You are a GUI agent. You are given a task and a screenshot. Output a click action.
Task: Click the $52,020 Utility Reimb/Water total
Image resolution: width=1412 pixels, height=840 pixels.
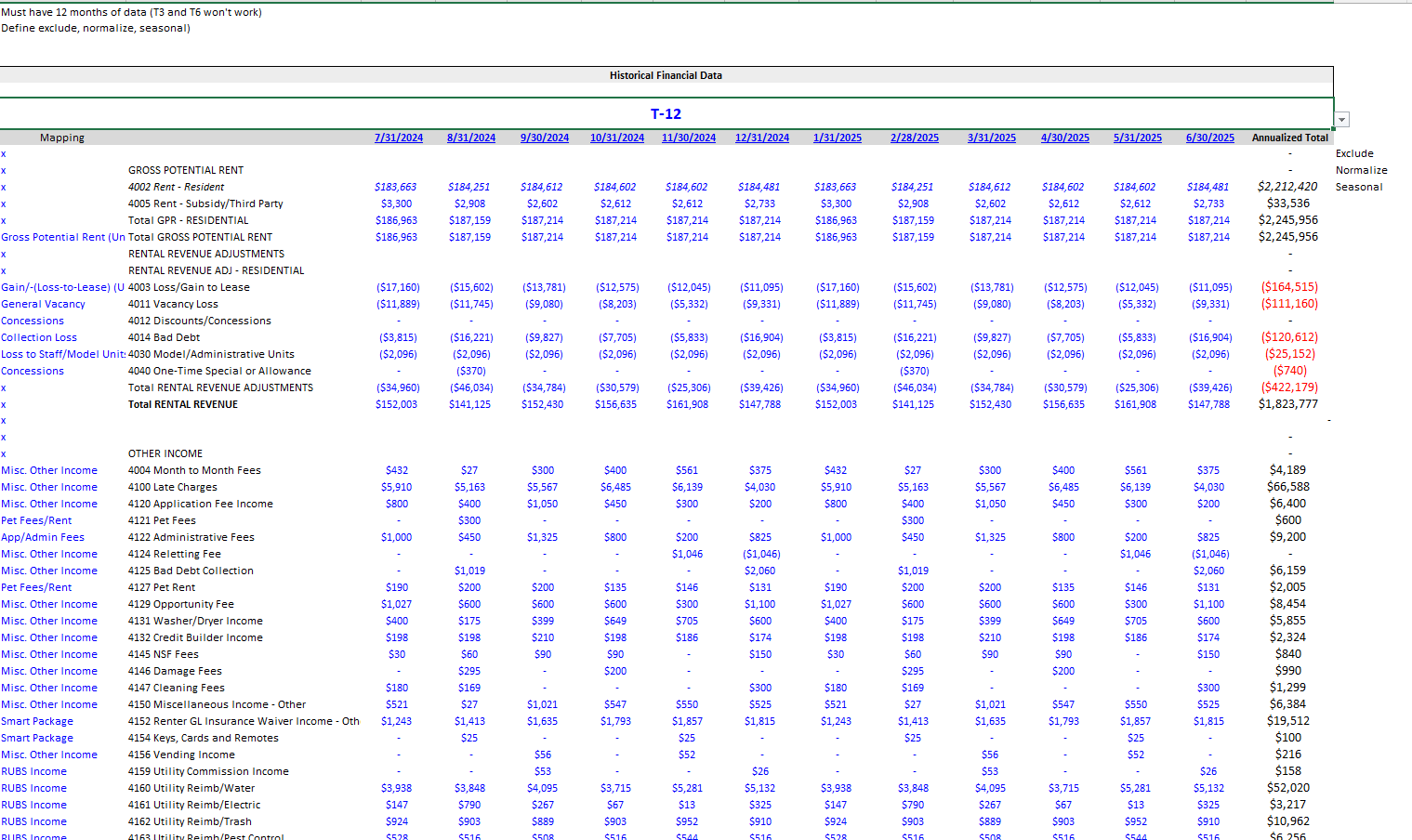pos(1288,788)
